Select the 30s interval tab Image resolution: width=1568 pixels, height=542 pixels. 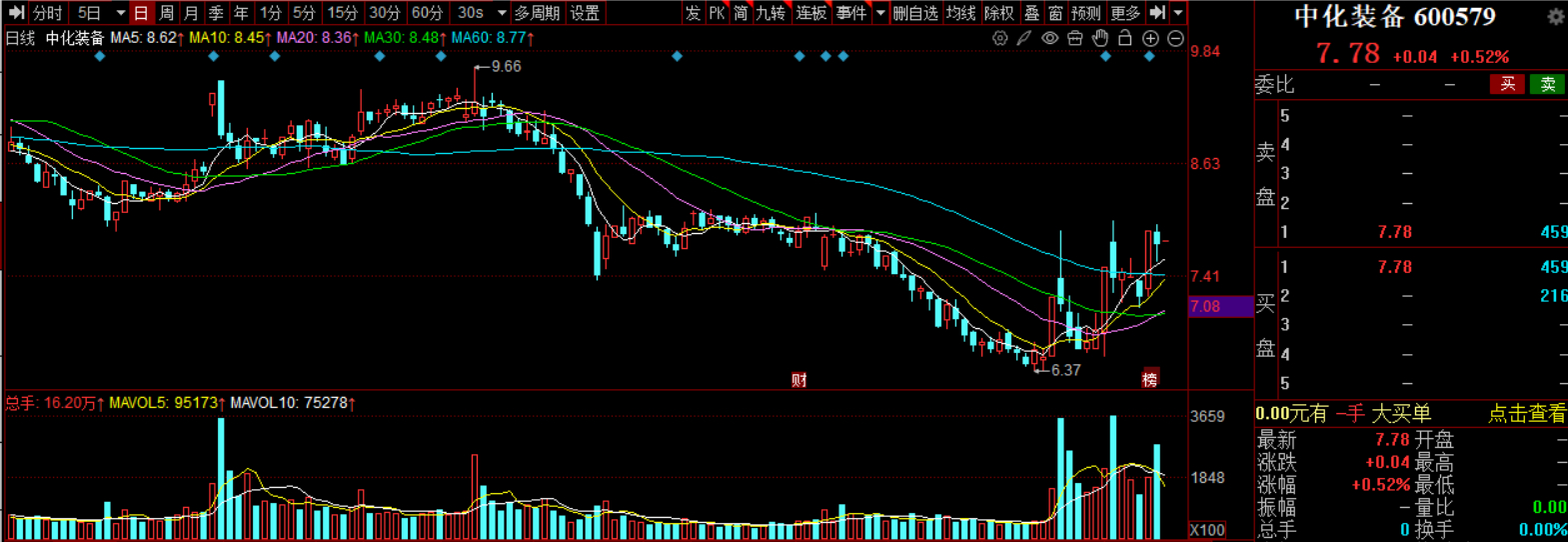471,13
